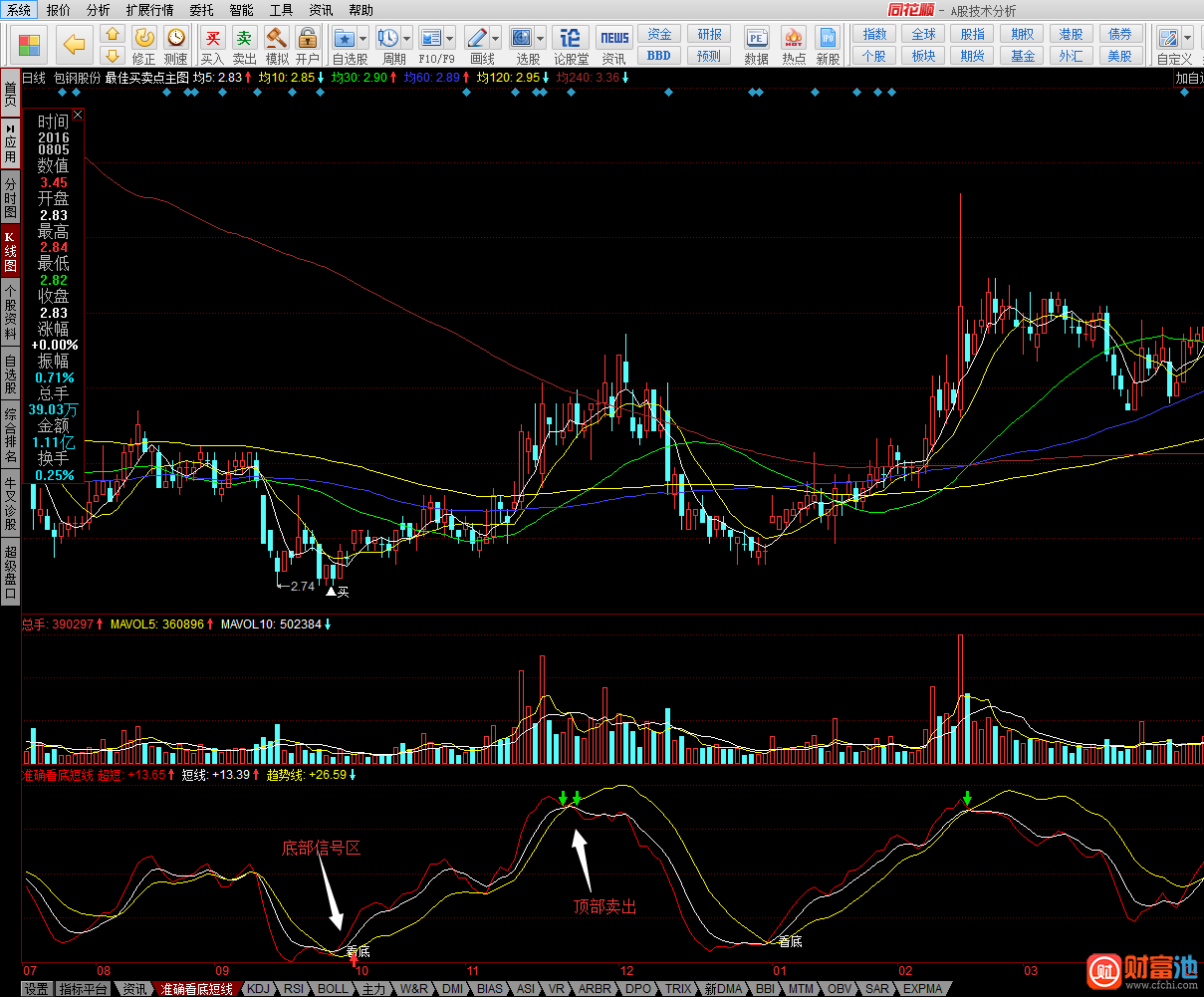The height and width of the screenshot is (997, 1204).
Task: Click the 港股 button
Action: tap(1072, 34)
